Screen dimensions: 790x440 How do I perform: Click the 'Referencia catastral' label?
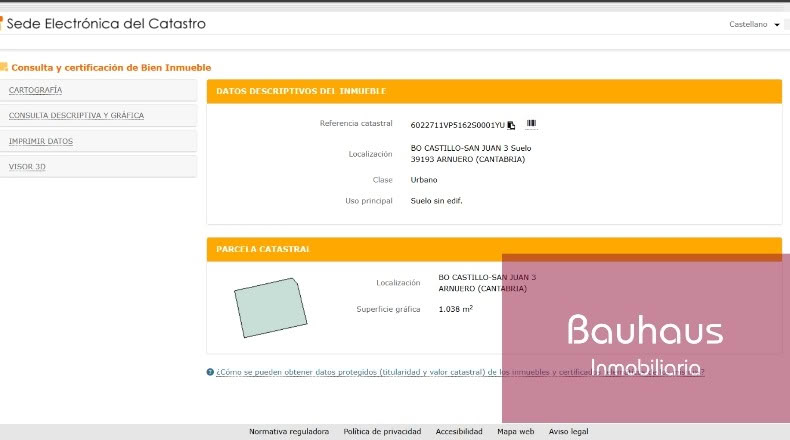356,123
